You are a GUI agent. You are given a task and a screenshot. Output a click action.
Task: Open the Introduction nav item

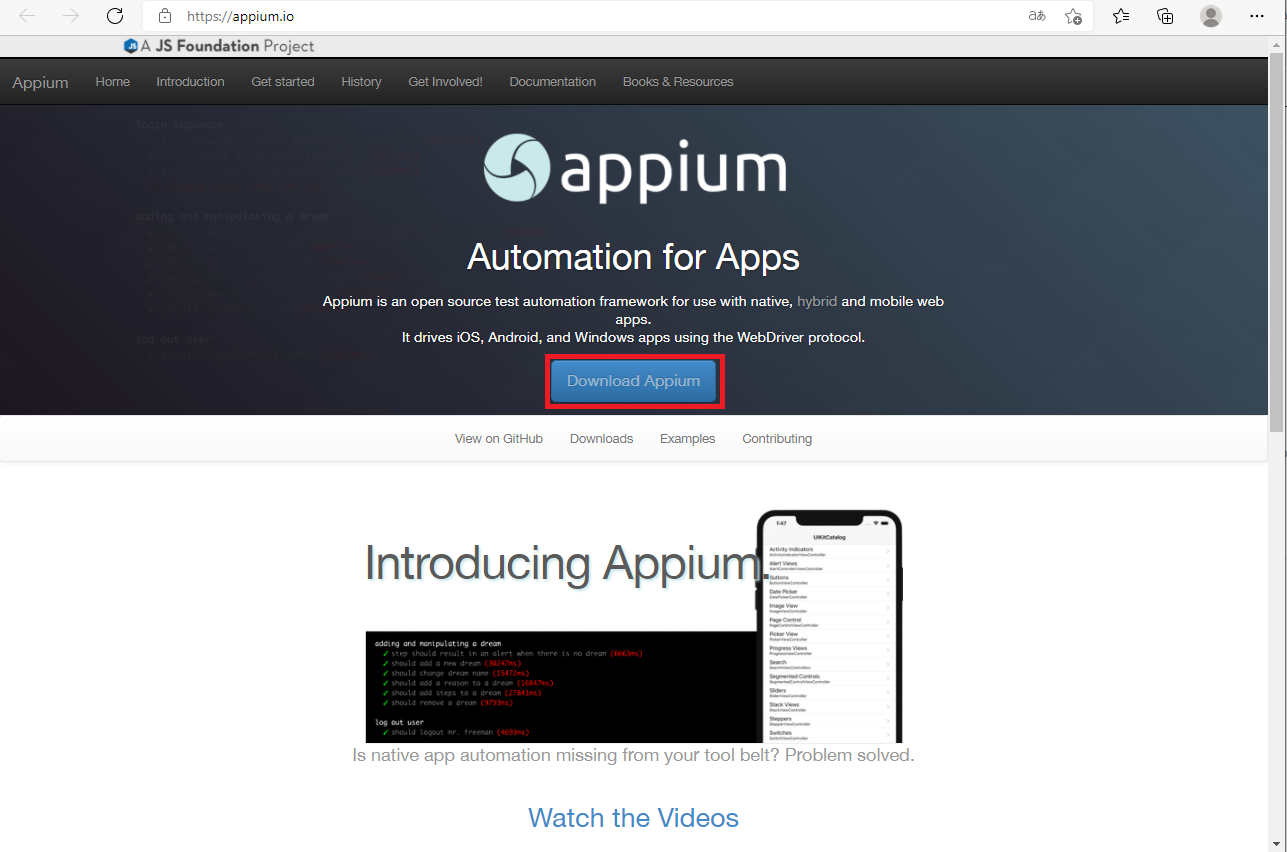tap(190, 82)
